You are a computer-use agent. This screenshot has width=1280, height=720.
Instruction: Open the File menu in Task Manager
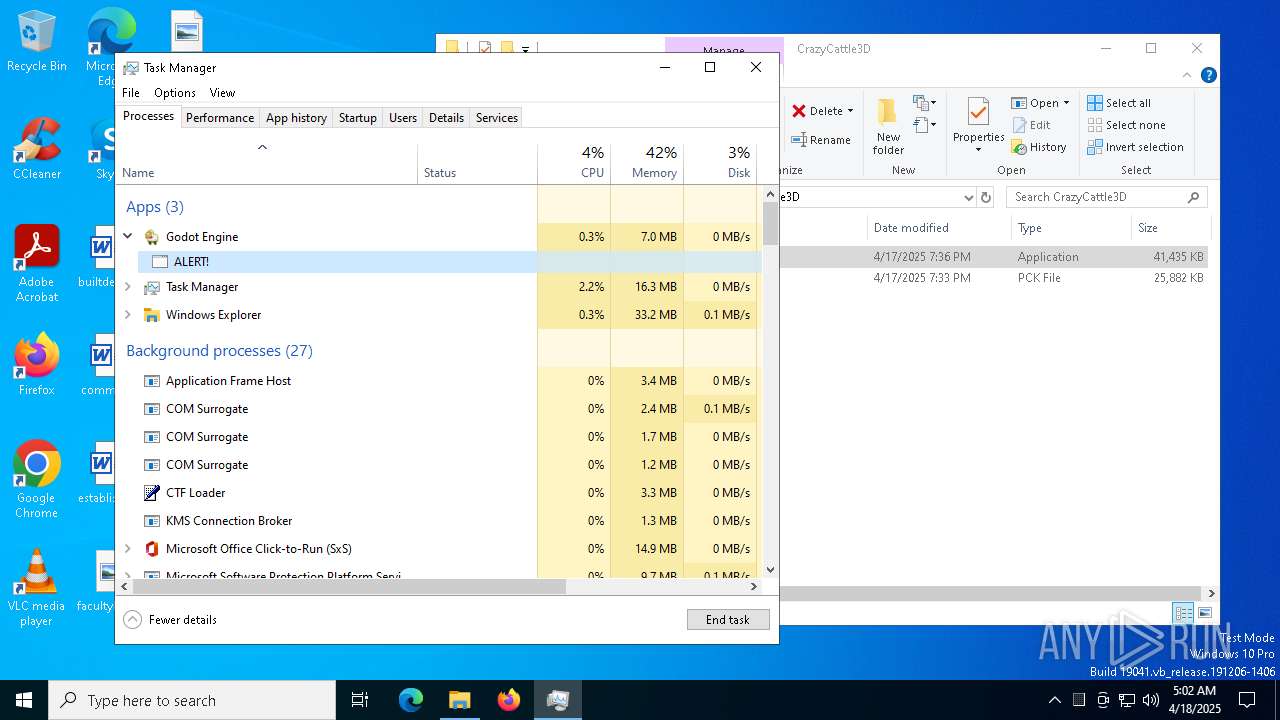[131, 93]
